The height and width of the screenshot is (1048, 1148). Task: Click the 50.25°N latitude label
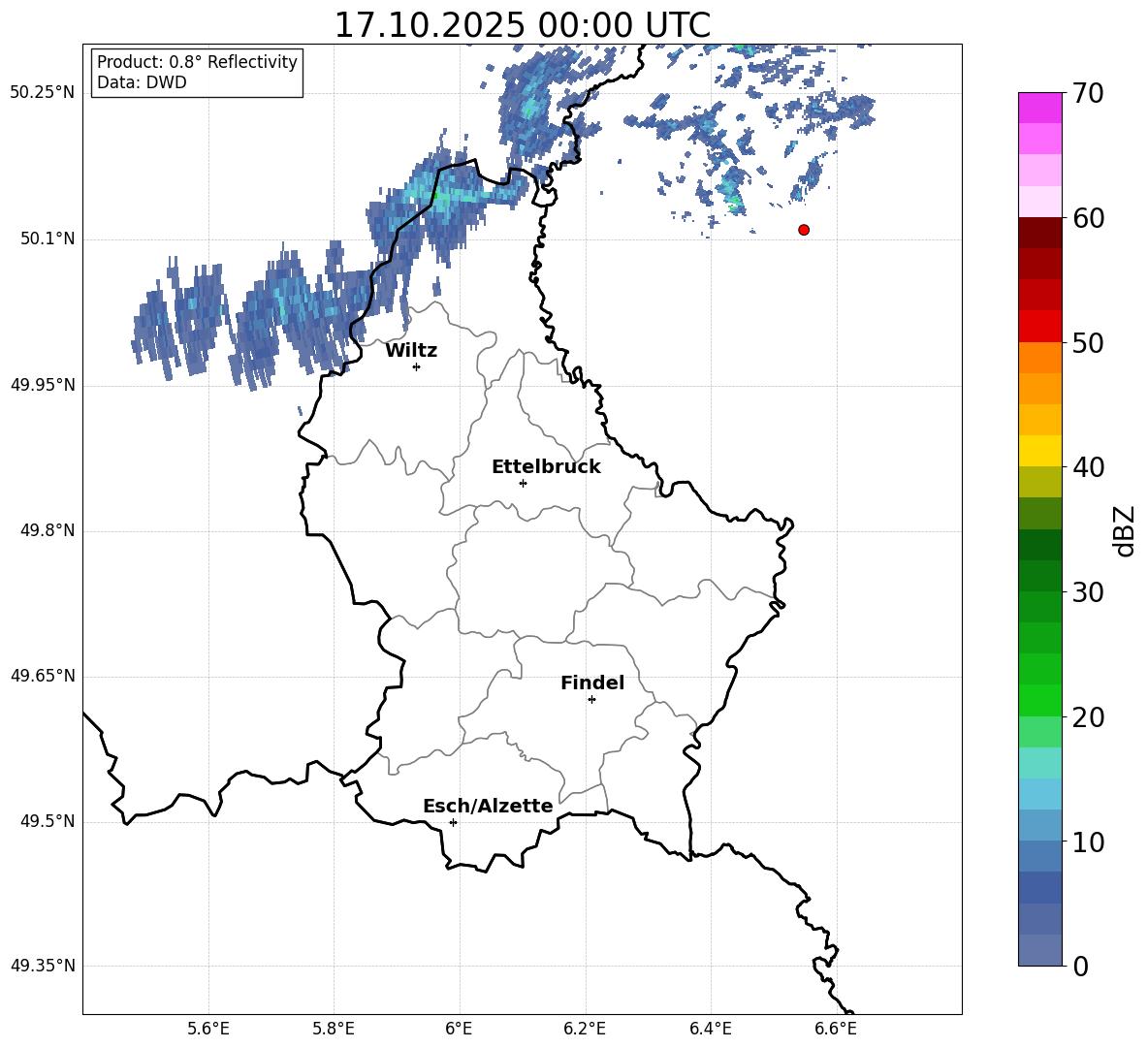43,93
